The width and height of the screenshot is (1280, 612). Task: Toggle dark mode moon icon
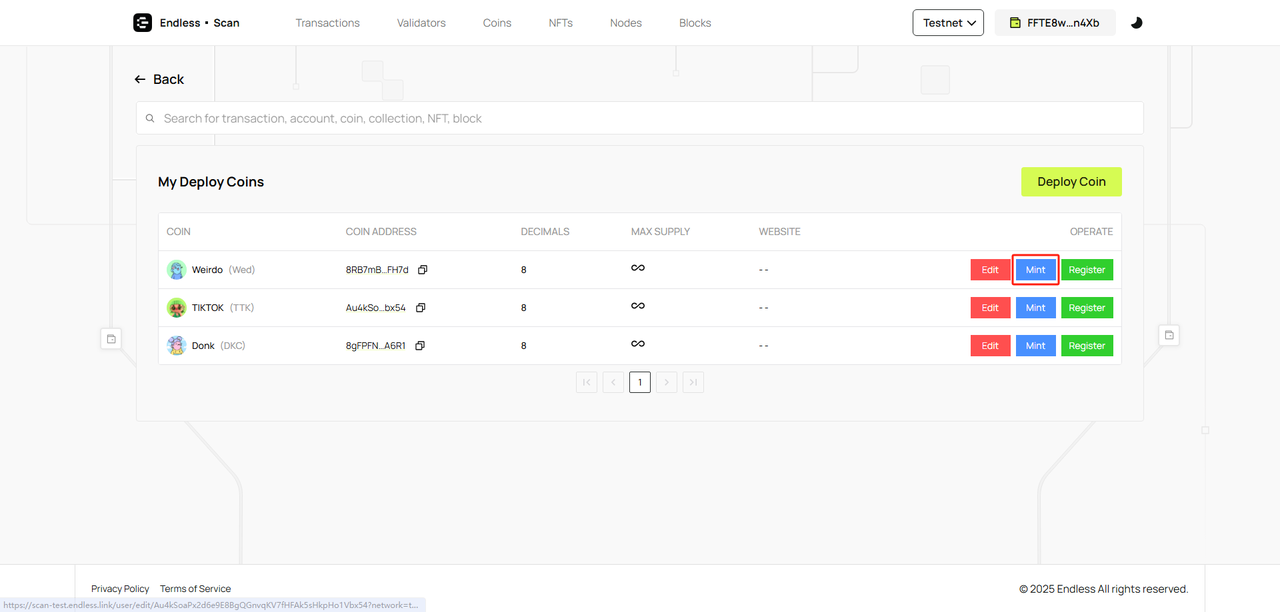[x=1136, y=23]
